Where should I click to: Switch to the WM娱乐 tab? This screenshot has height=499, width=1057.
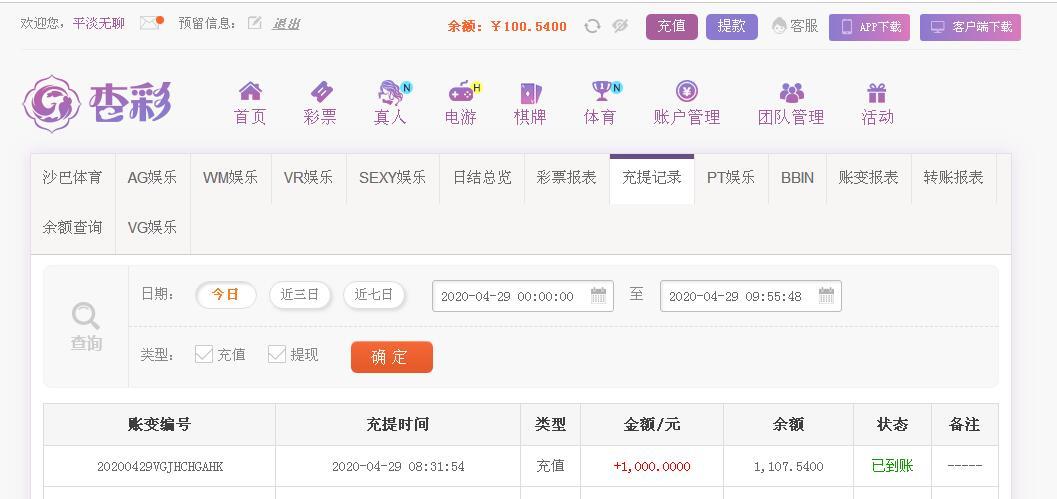click(x=231, y=179)
